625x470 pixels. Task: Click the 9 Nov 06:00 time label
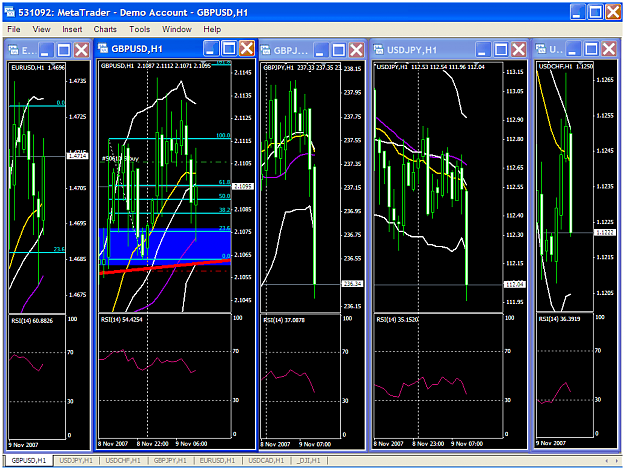[x=191, y=444]
